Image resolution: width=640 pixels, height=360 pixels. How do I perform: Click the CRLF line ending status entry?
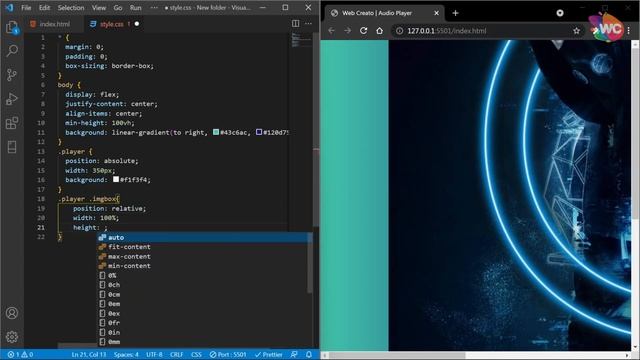pos(176,355)
